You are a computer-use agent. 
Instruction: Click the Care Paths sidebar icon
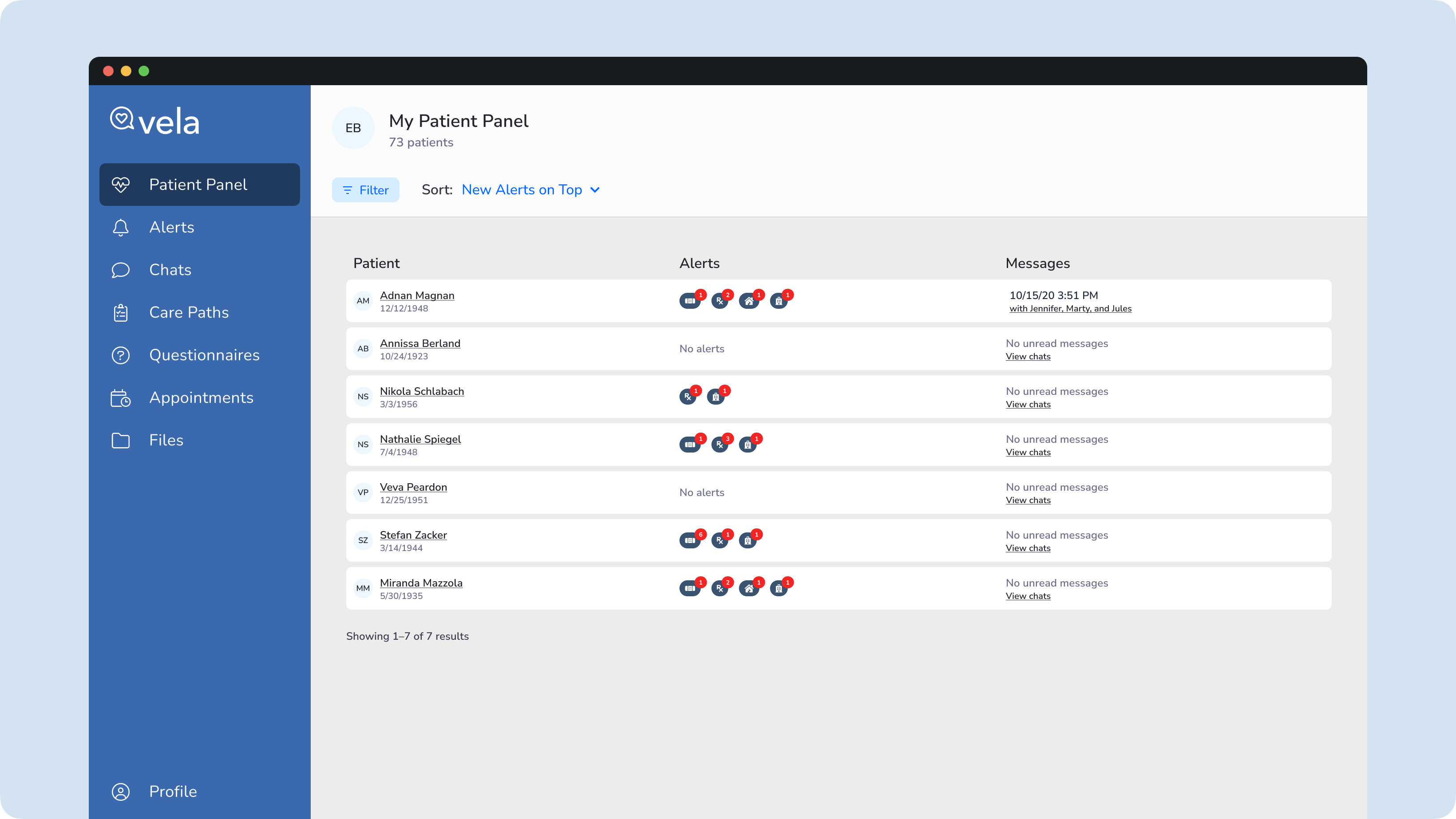(x=120, y=312)
